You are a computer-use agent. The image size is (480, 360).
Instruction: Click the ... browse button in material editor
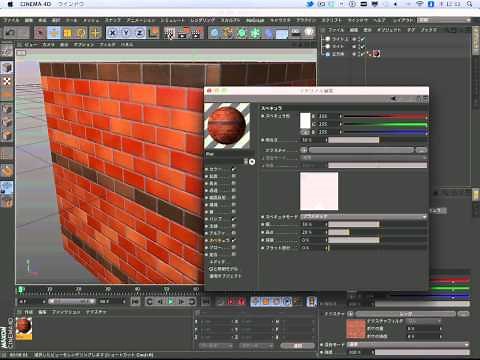tap(421, 150)
